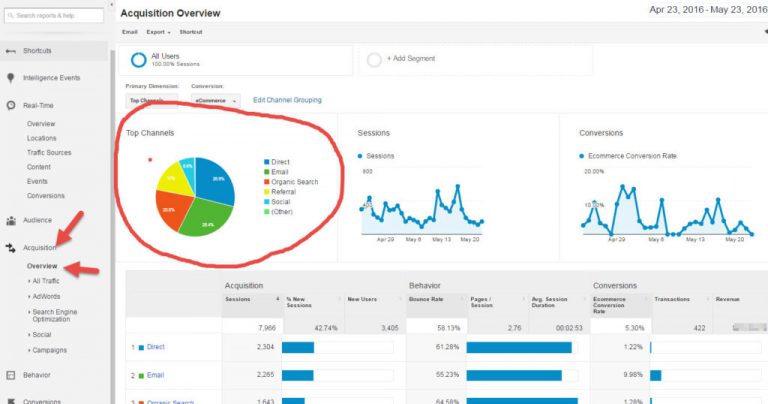Select Traffic Sources under Real-Time
Image resolution: width=768 pixels, height=404 pixels.
point(49,152)
